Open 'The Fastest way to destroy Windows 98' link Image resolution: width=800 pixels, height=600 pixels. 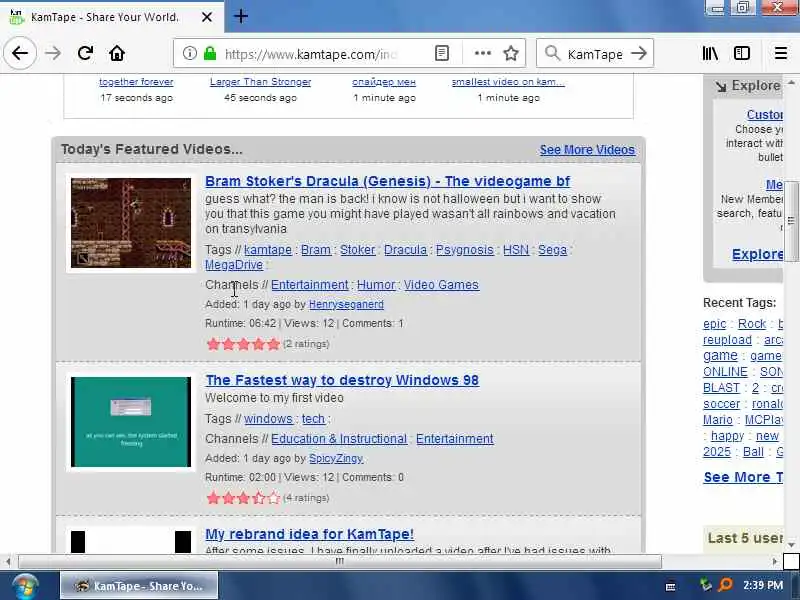point(342,380)
